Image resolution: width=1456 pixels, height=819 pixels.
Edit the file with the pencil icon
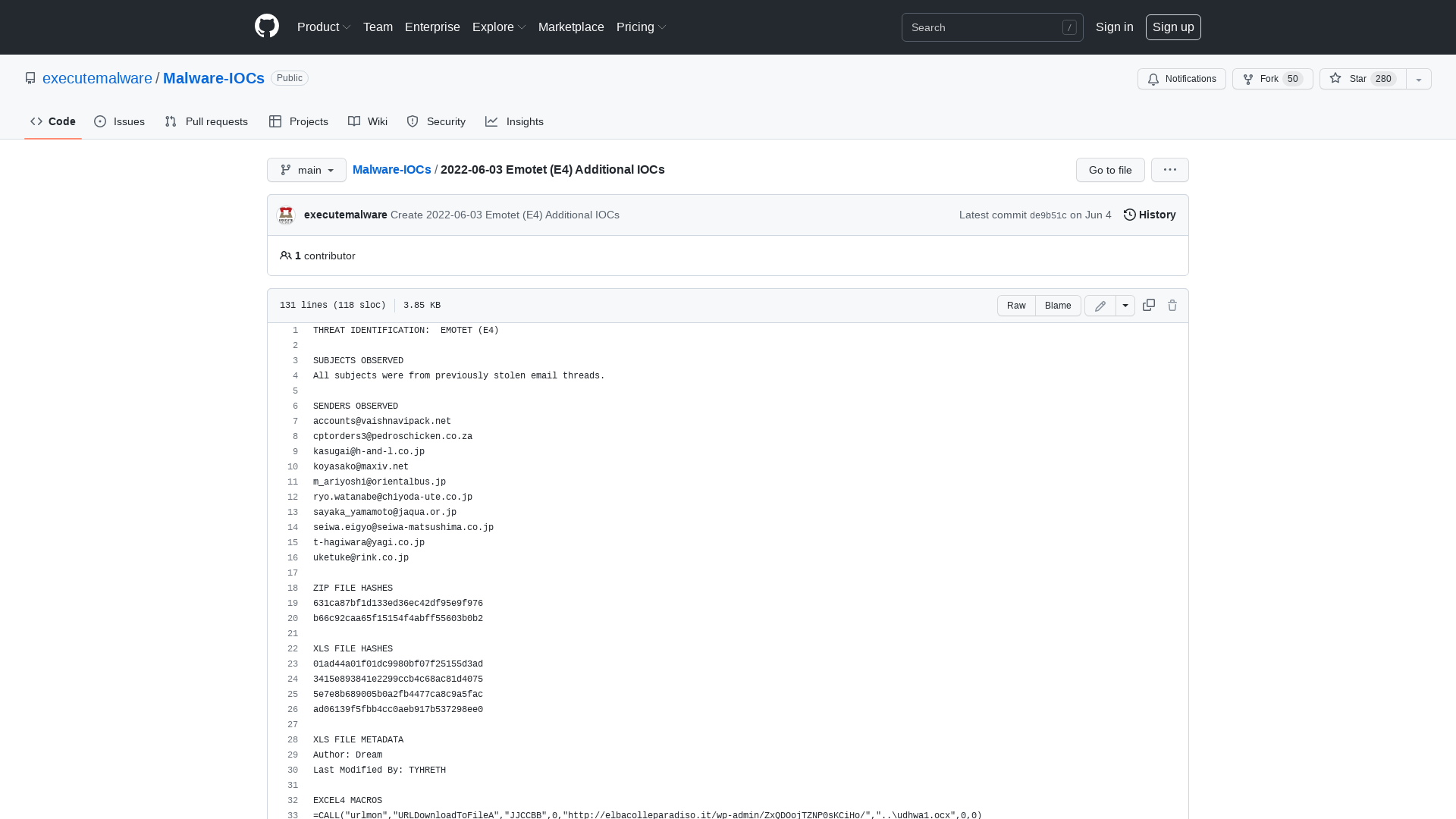[1100, 305]
